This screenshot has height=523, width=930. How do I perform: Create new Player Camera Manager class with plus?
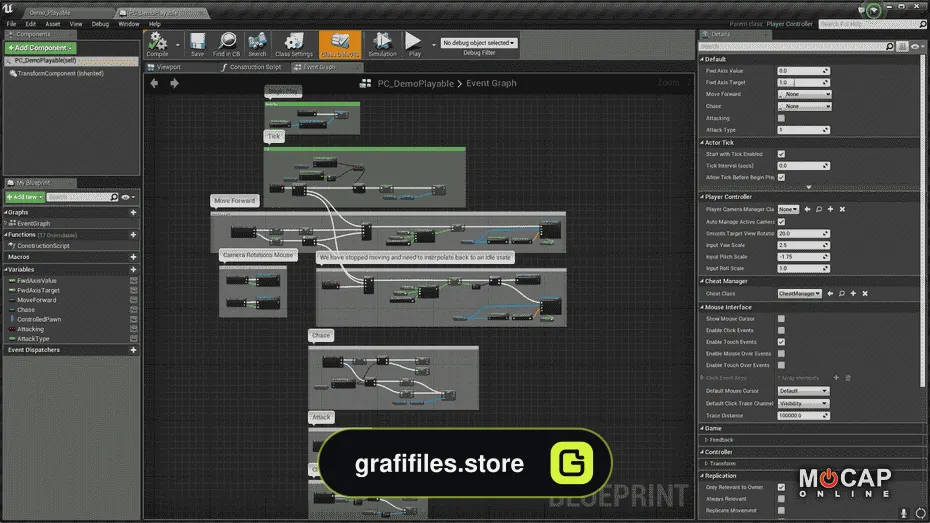click(830, 209)
